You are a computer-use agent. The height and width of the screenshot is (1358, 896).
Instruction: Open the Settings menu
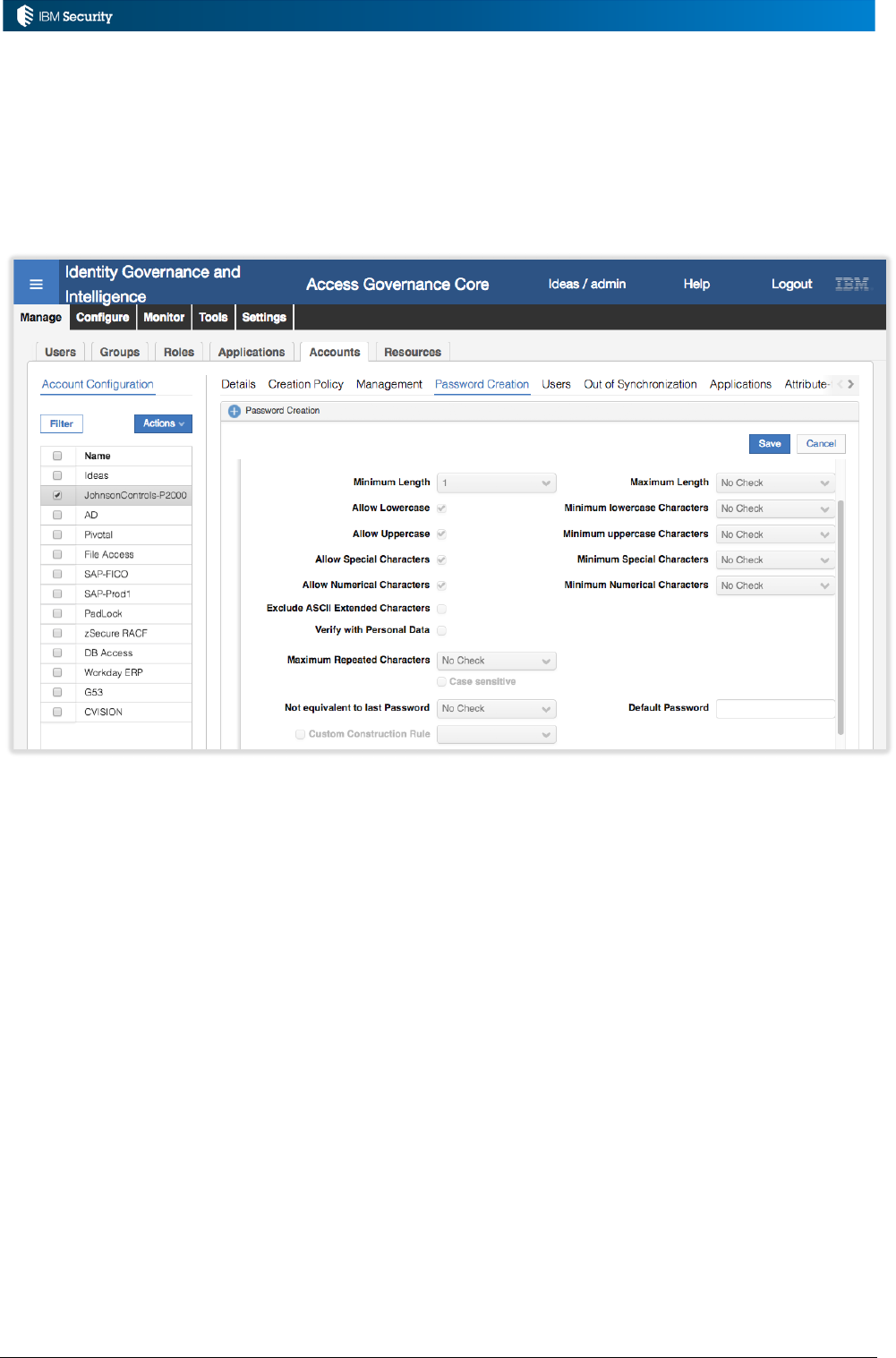tap(264, 317)
